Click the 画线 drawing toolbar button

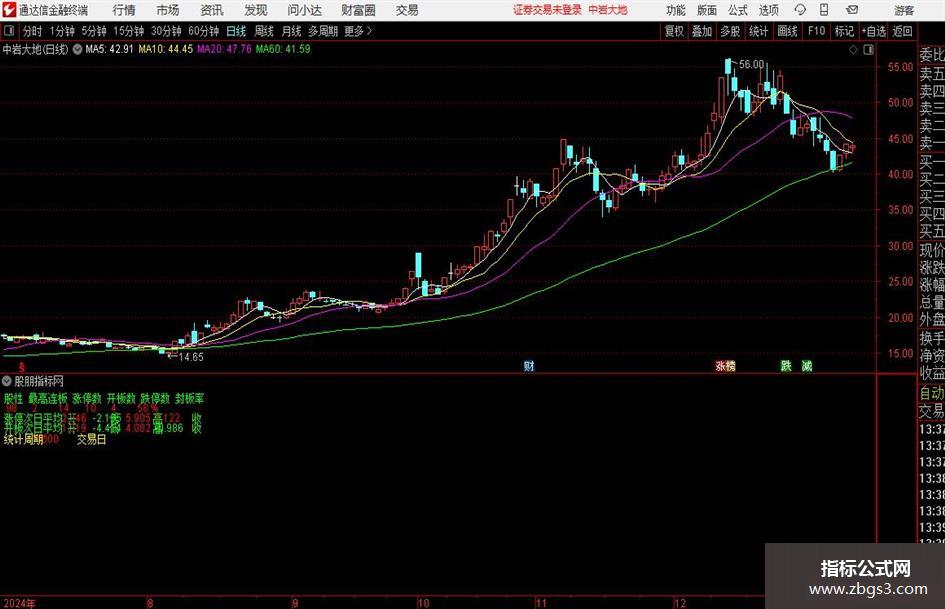pos(787,31)
